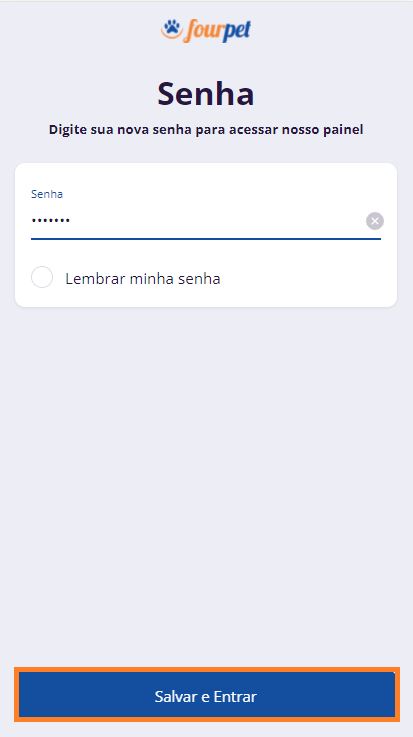Viewport: 413px width, 737px height.
Task: Enable the Lembrar minha senha option
Action: 42,277
